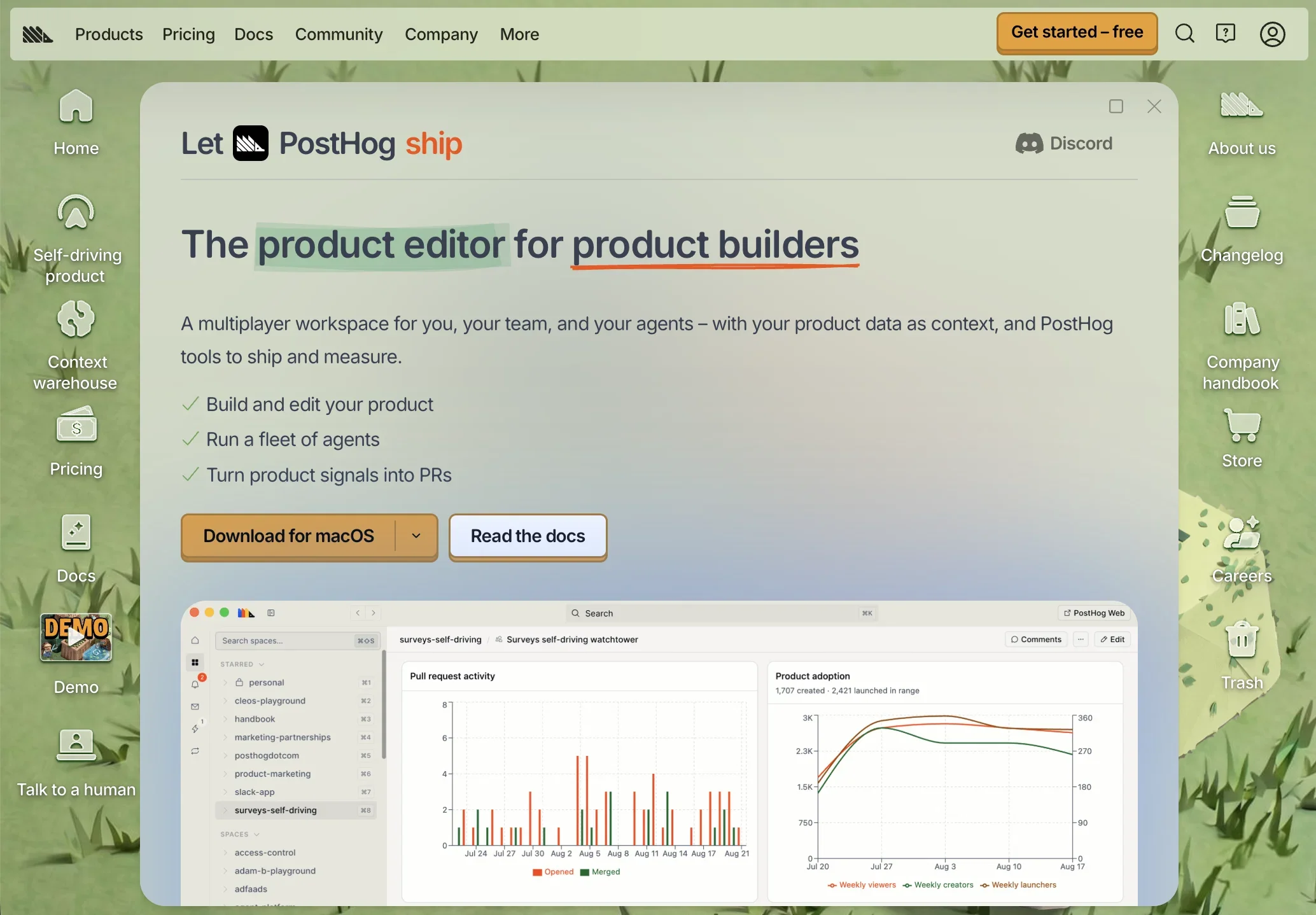1316x915 pixels.
Task: Open the Discord link
Action: click(1063, 143)
